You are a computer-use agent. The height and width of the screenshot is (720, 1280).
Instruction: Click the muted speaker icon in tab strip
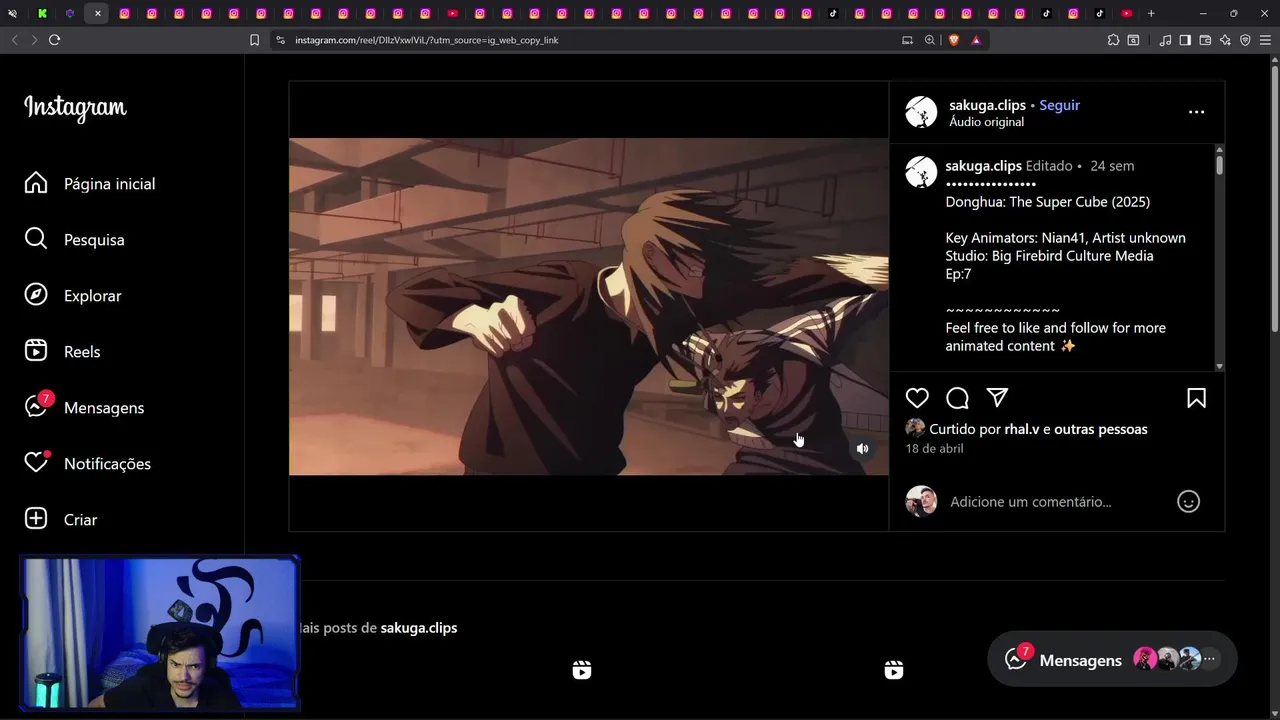12,13
